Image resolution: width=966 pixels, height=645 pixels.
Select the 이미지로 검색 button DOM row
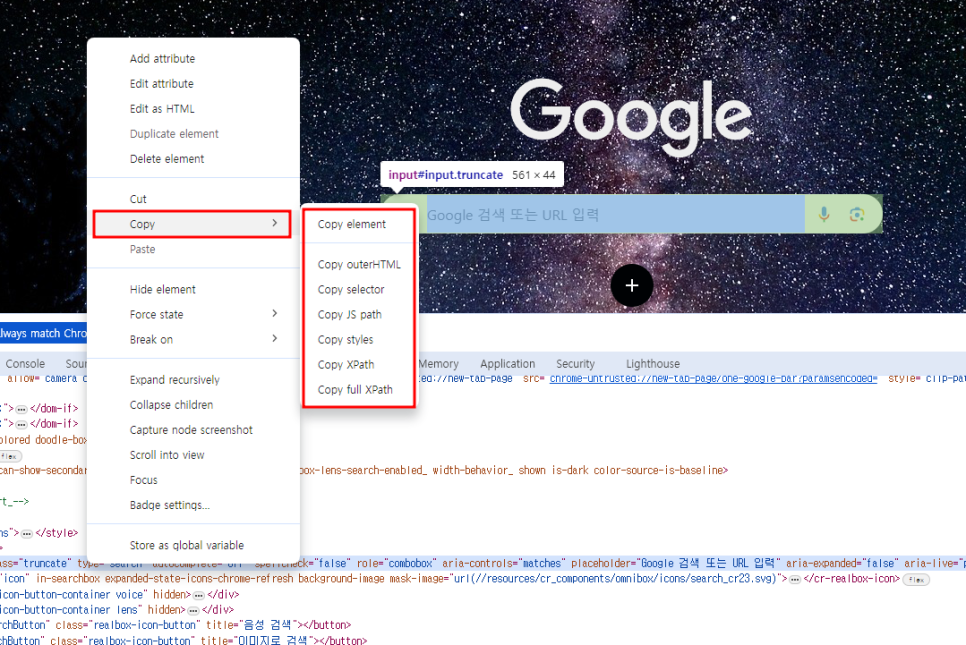click(x=183, y=640)
